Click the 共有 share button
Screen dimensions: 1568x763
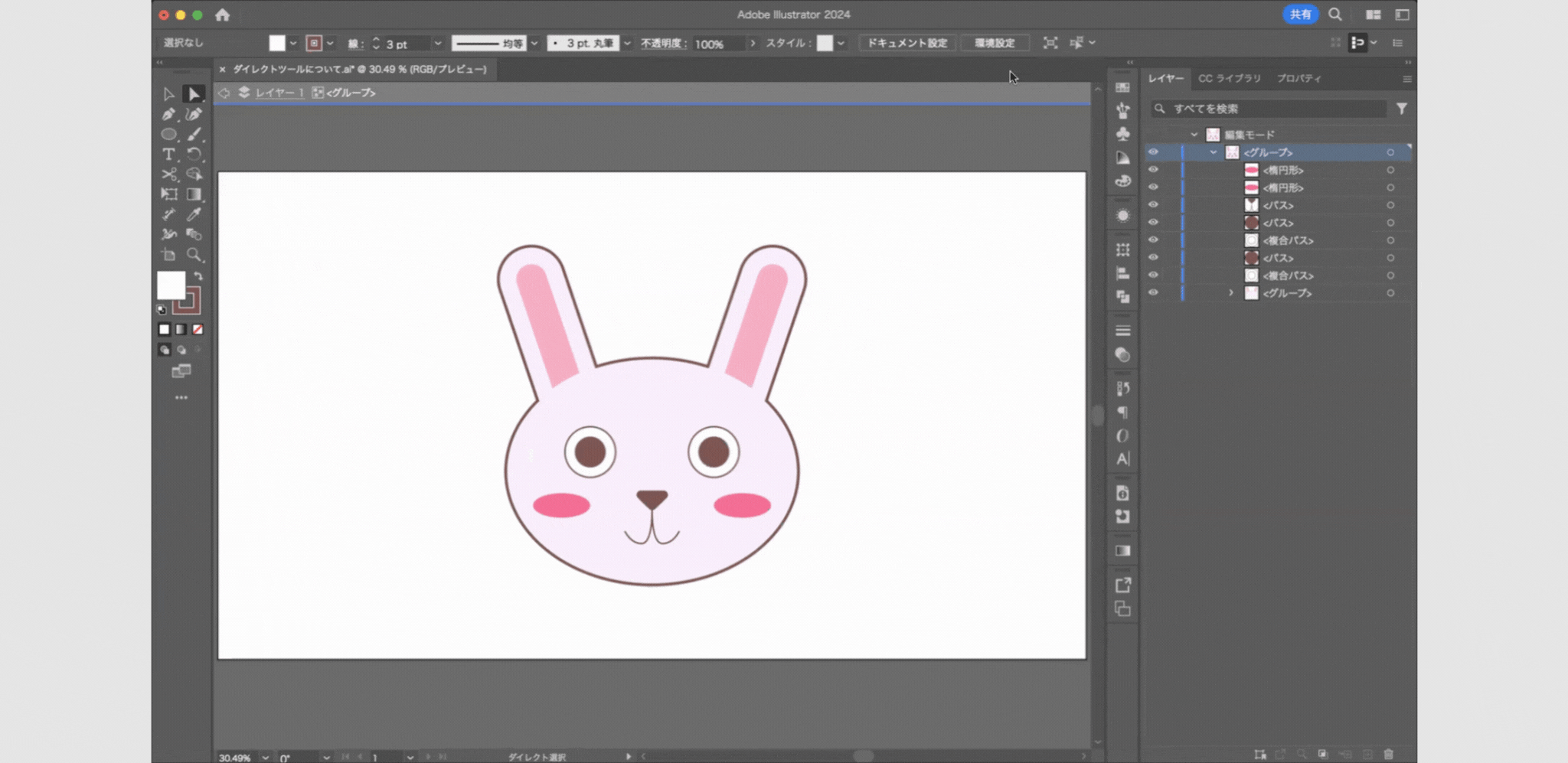[x=1299, y=15]
